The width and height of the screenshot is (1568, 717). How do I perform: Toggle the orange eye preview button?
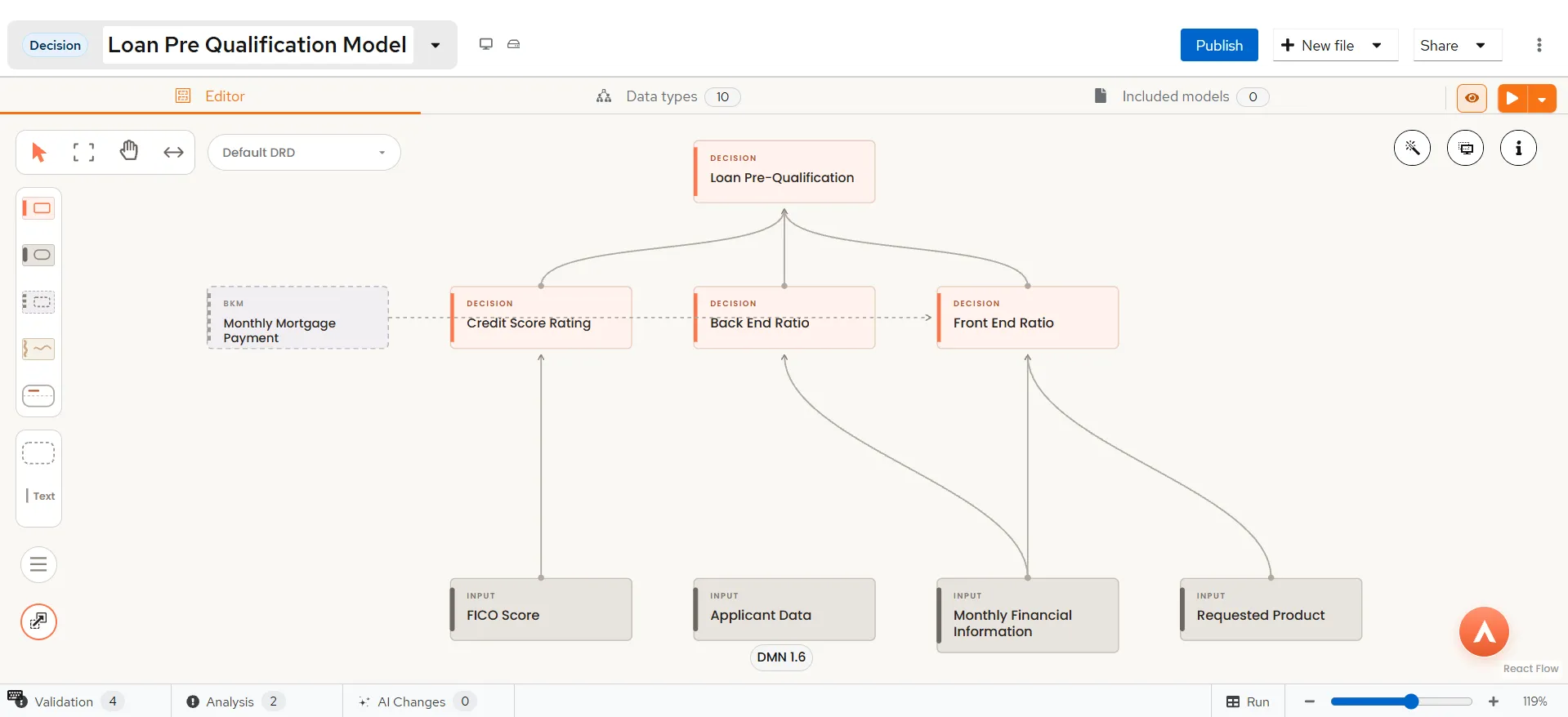(x=1472, y=98)
